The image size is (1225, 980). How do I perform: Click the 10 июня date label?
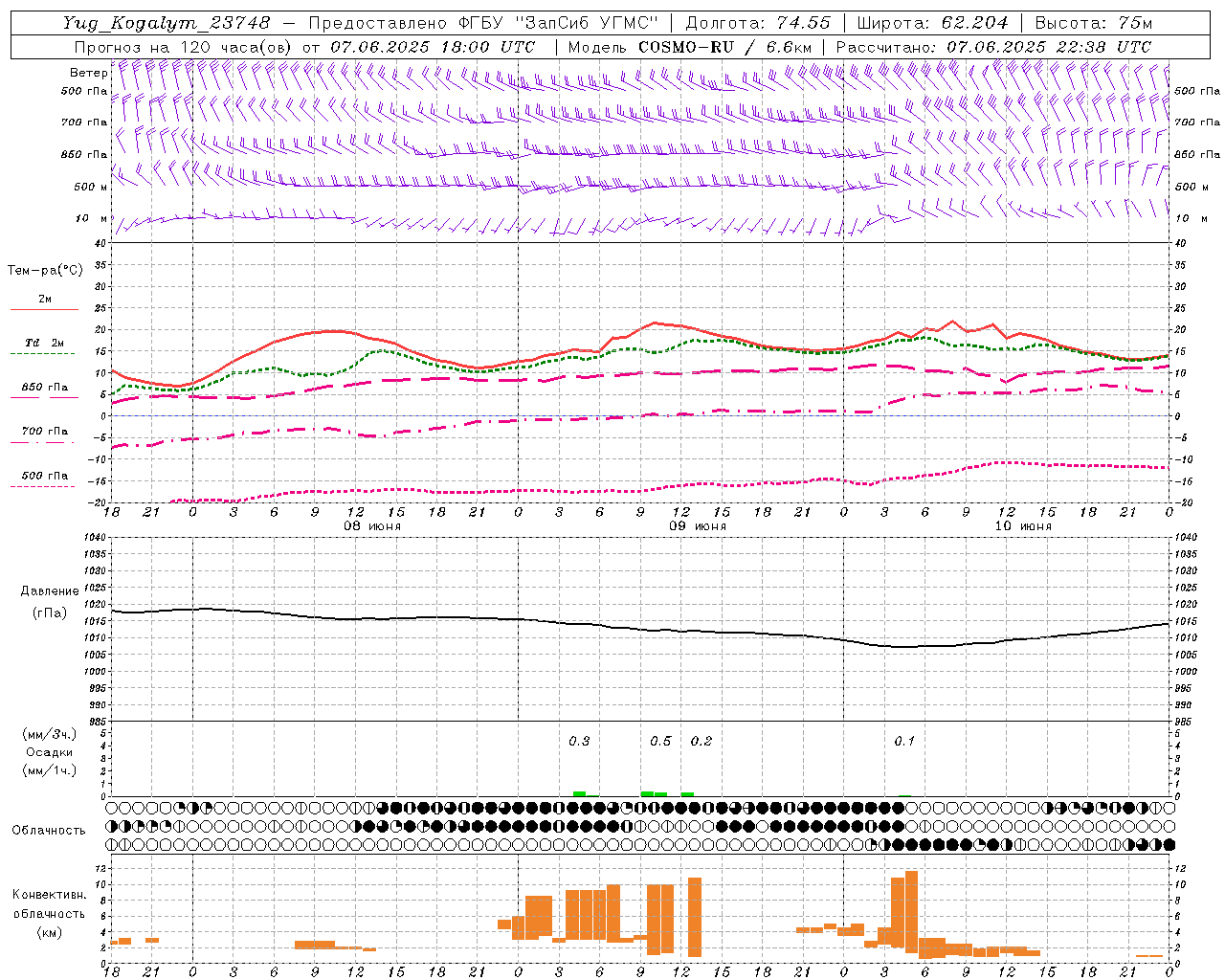tap(1023, 526)
